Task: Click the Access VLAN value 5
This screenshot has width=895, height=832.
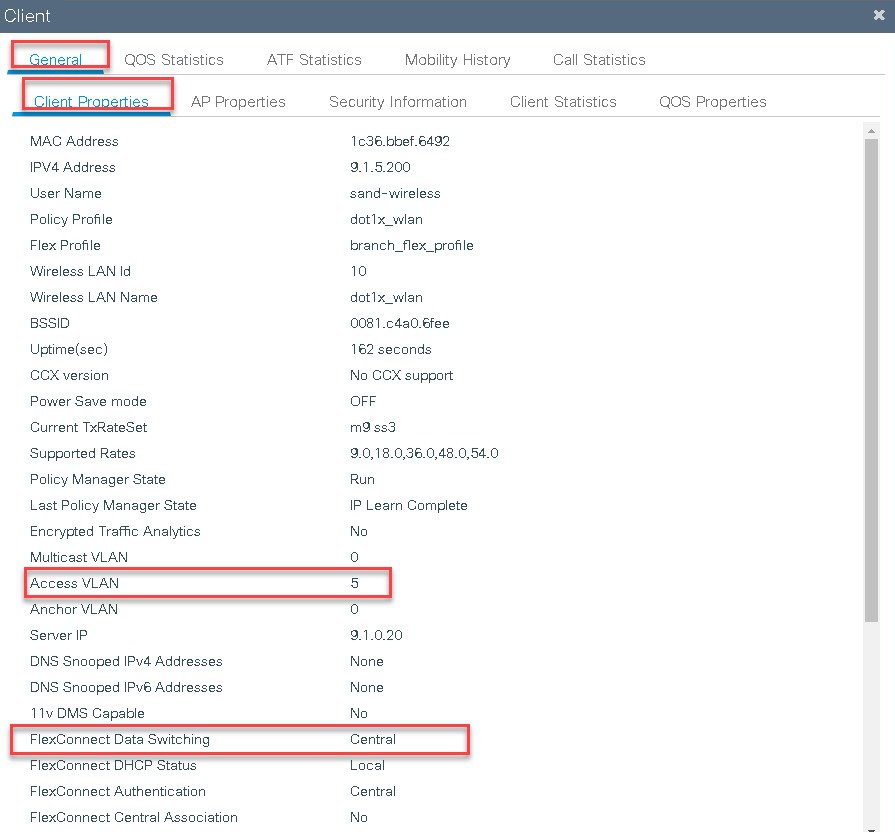Action: [x=354, y=583]
